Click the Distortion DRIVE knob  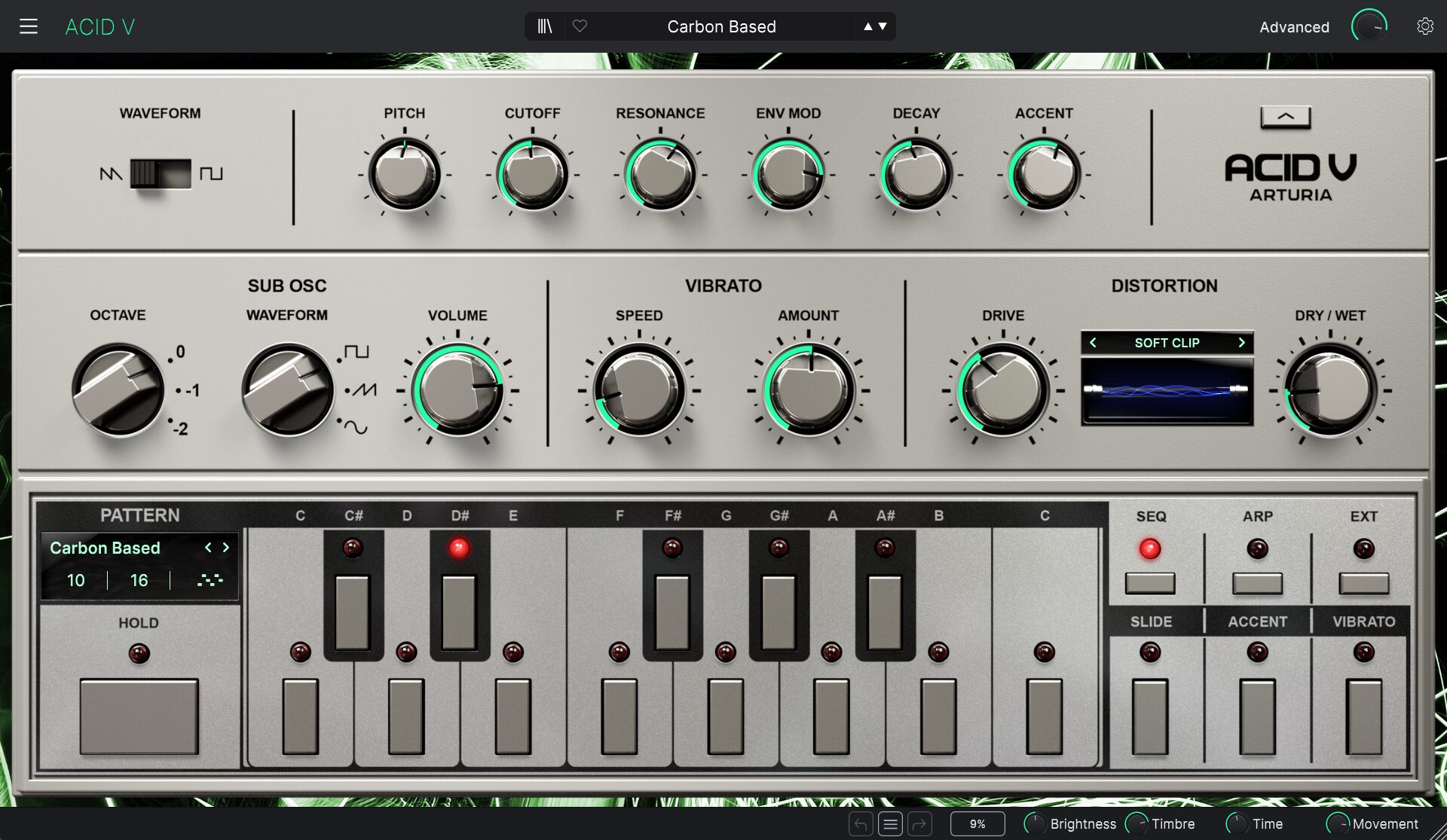[x=1003, y=390]
